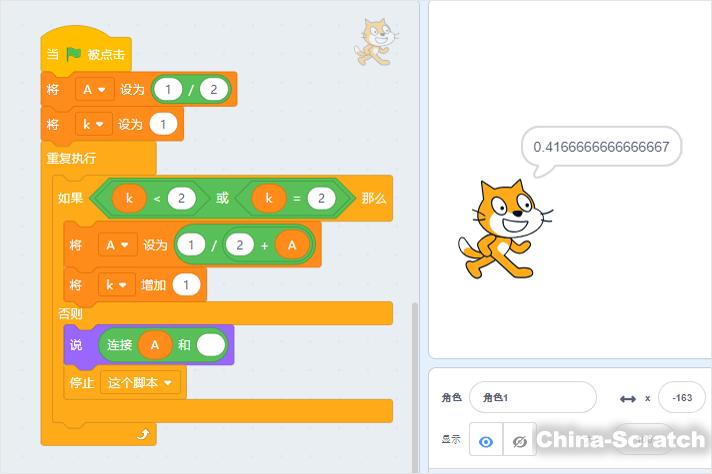Open k dropdown in 增加 block
This screenshot has width=712, height=474.
(116, 285)
